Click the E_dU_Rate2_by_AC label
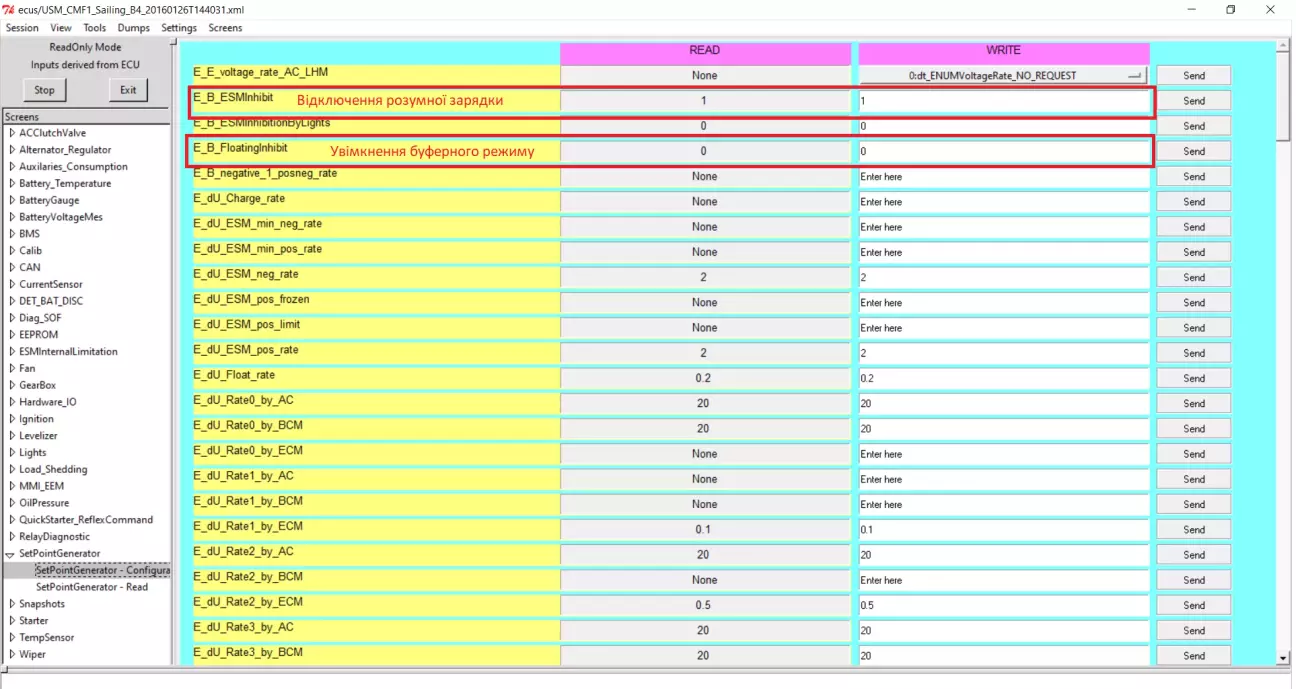Screen dimensions: 1296x689 click(x=243, y=551)
